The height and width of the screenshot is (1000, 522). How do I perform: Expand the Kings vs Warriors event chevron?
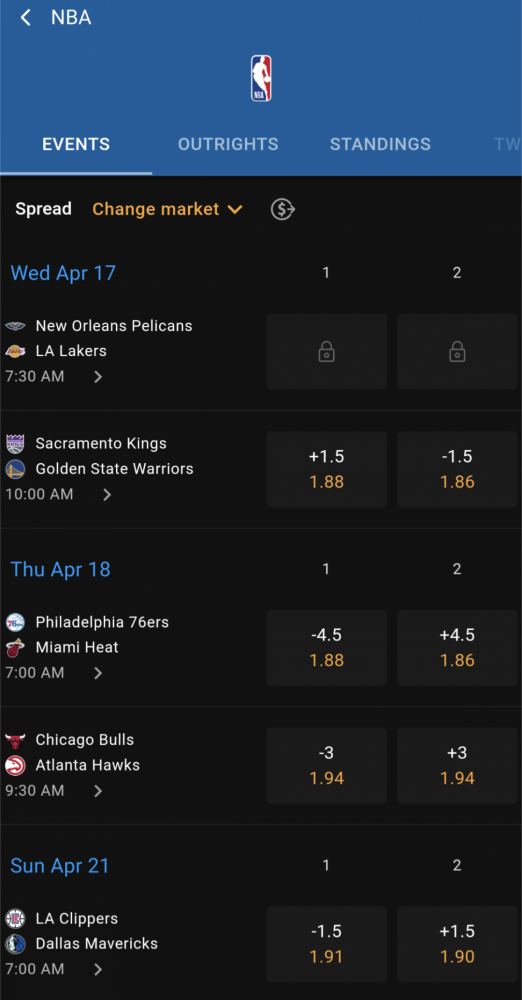click(107, 494)
